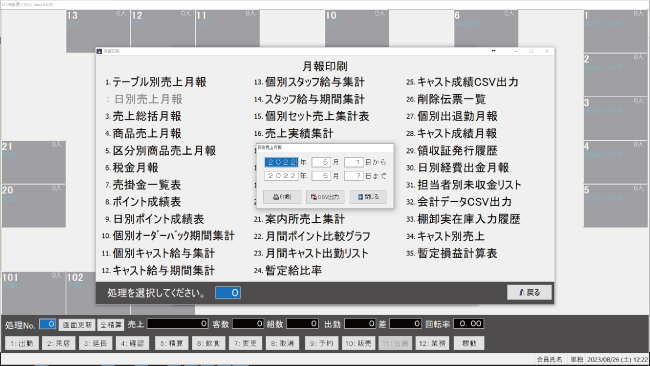Select 31. 担当者別未収金リスト

(x=463, y=185)
